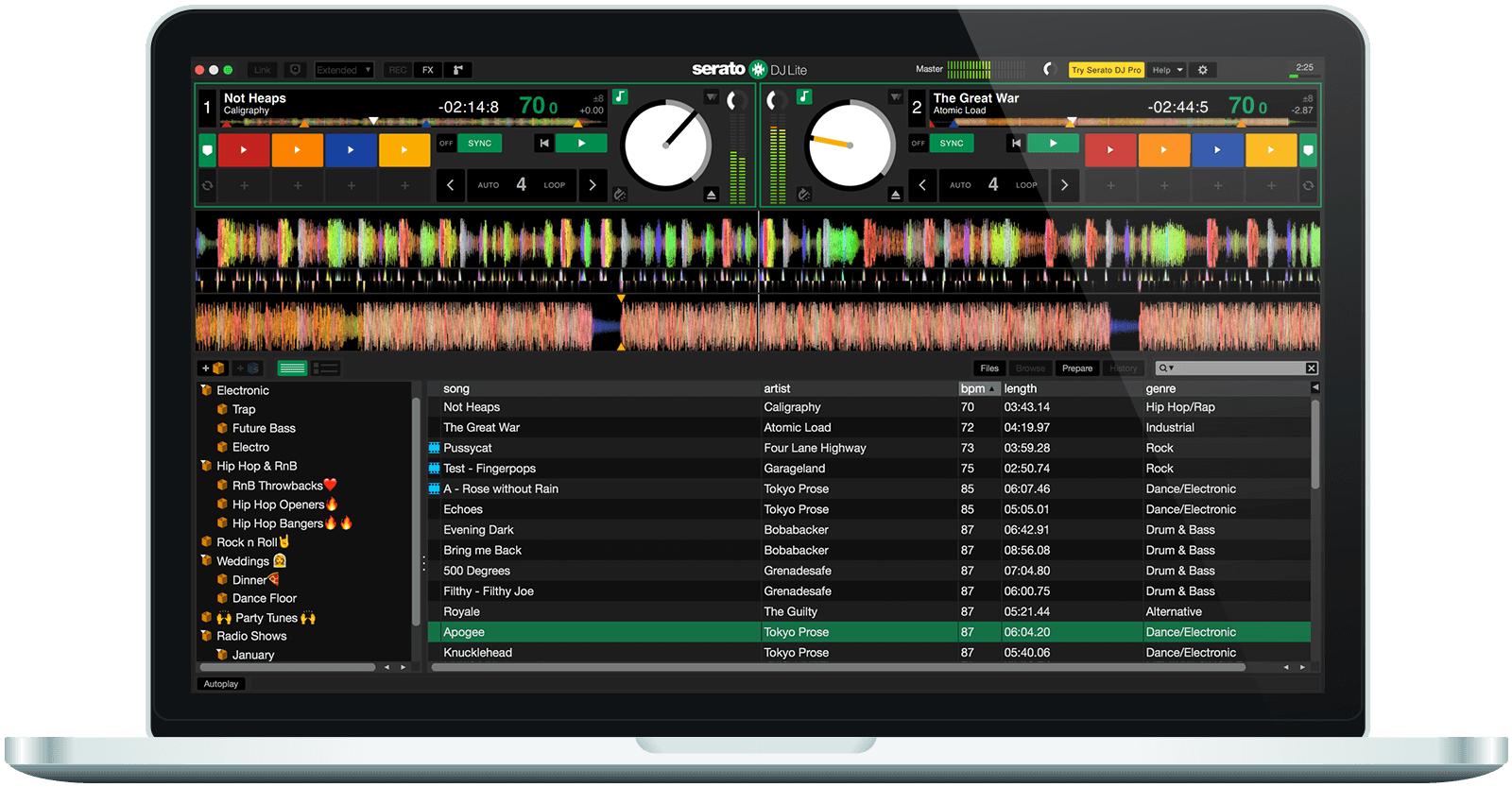Click the Try Serato DJ Pro button
Screen dimensions: 1512x787
[x=1107, y=70]
